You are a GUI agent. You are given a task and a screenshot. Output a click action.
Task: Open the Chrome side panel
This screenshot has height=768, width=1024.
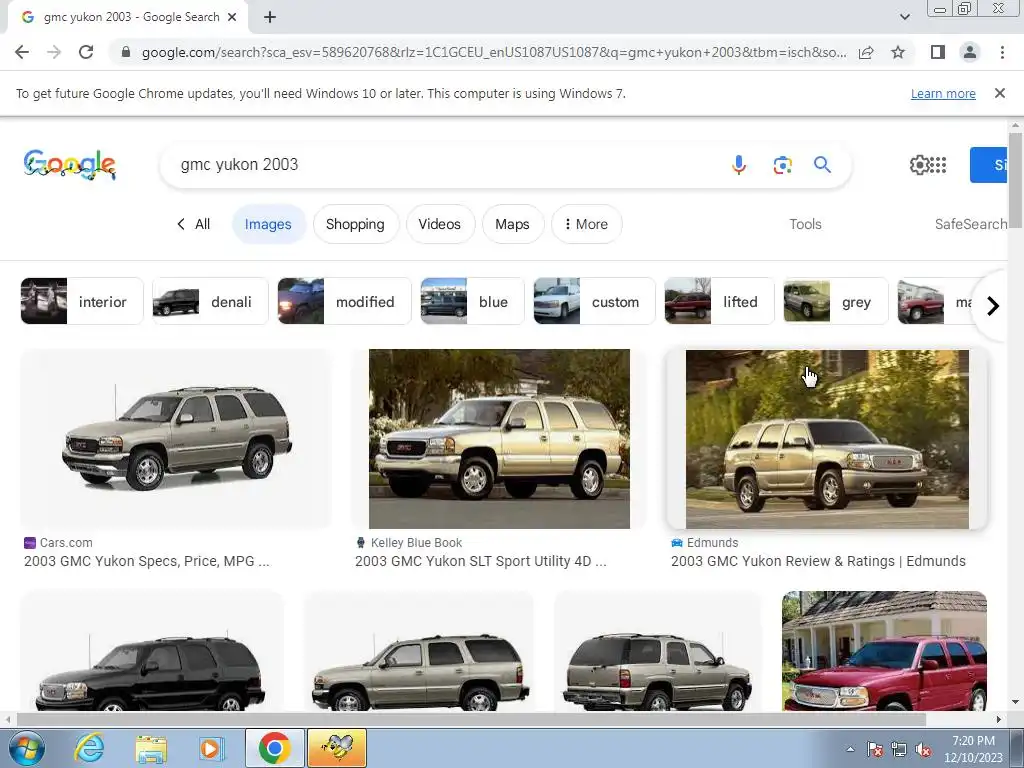tap(938, 52)
